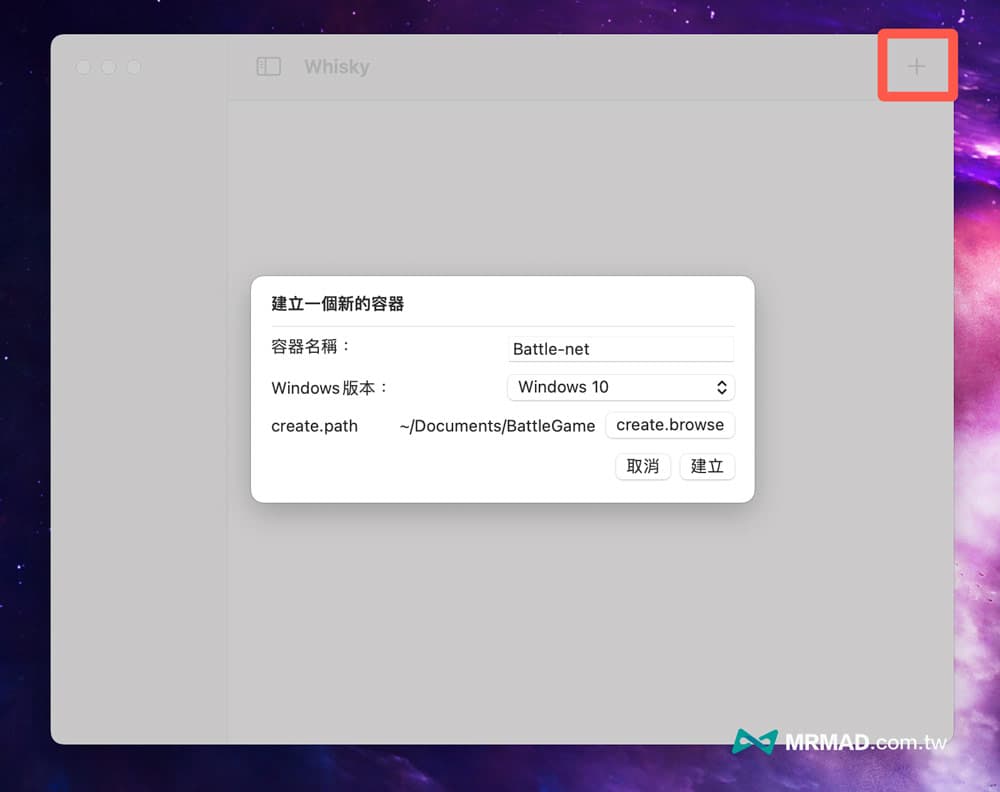Cancel the dialog with the 取消 button
Viewport: 1000px width, 792px height.
point(643,466)
